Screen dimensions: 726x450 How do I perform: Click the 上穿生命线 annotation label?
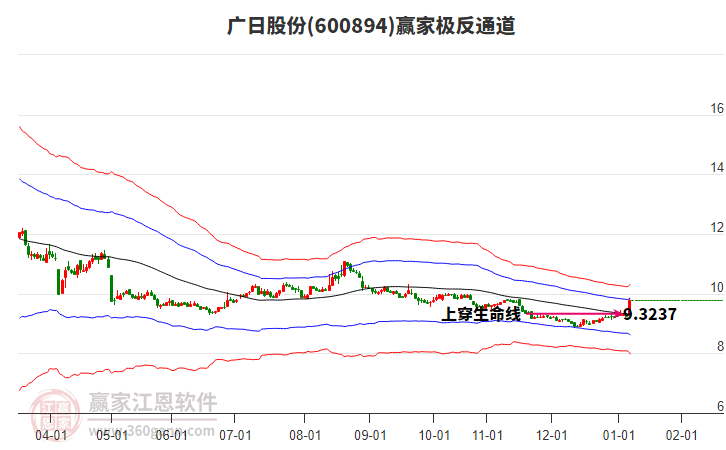481,314
